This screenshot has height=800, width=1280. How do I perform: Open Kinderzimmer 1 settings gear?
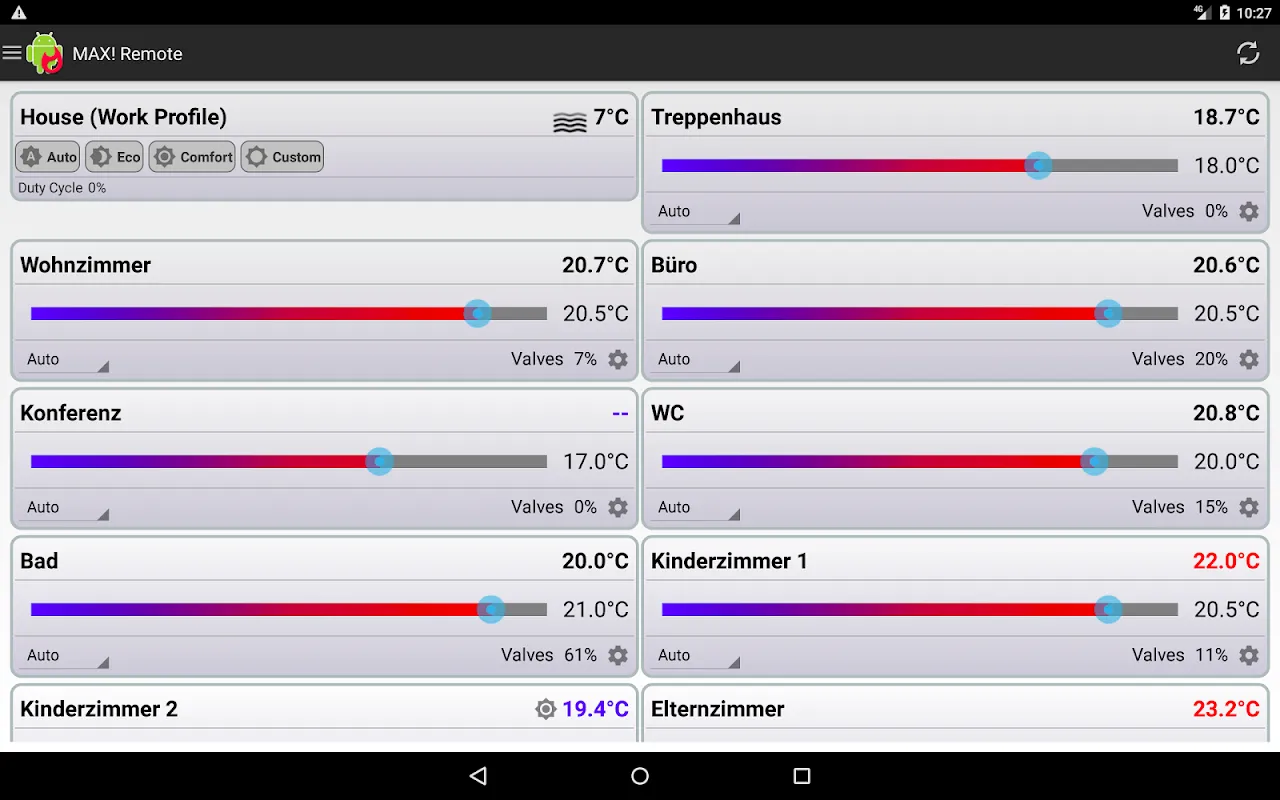click(1249, 655)
